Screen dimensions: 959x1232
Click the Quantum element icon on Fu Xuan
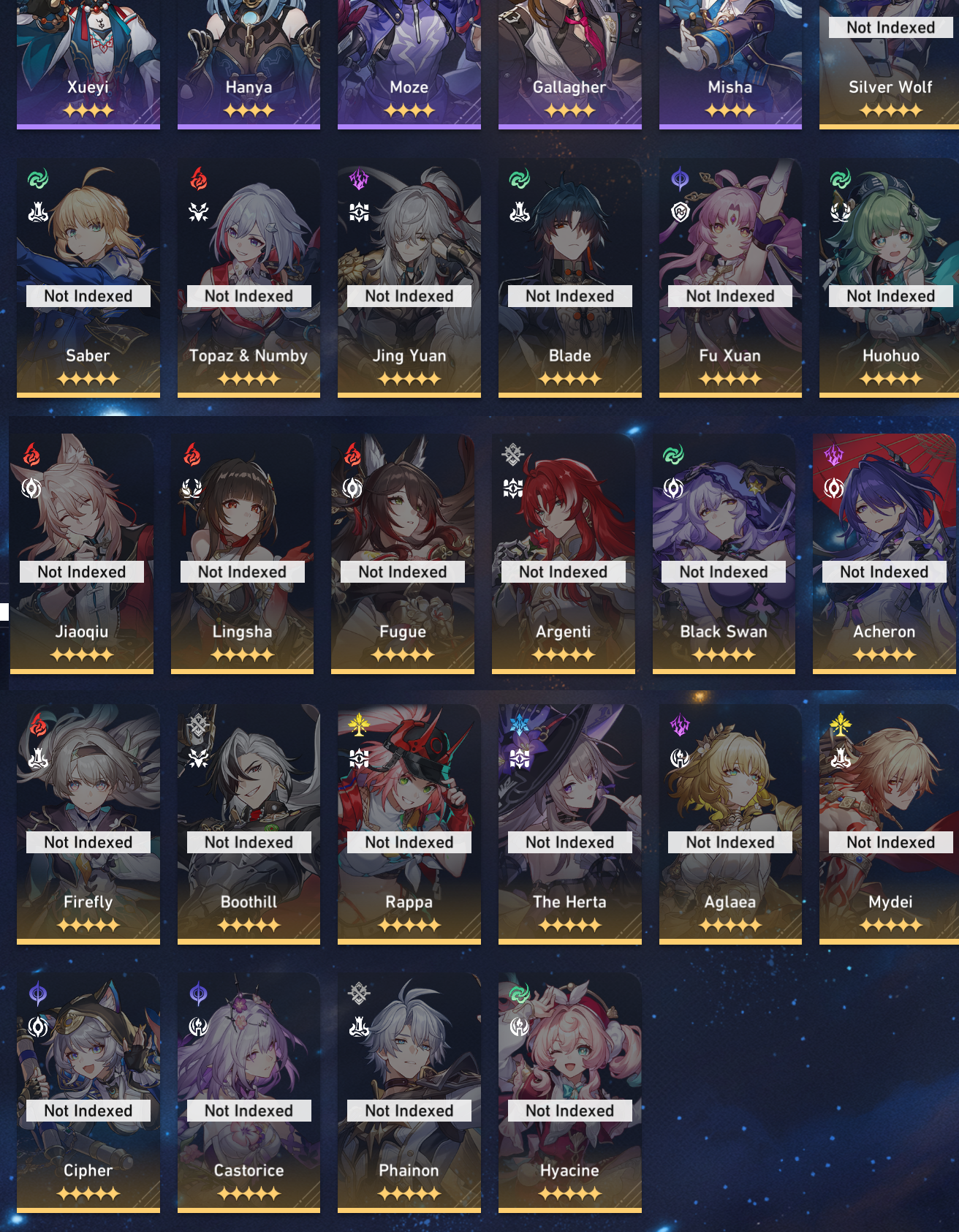coord(680,178)
